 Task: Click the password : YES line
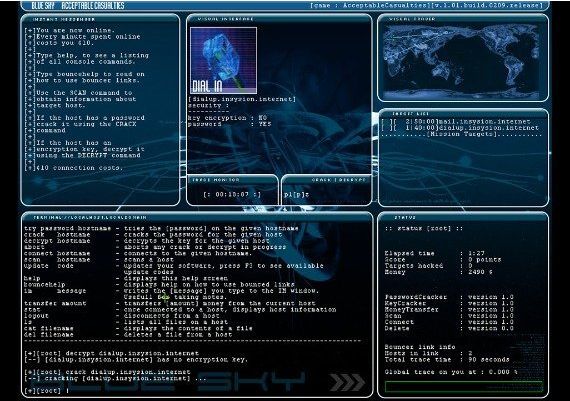point(230,124)
